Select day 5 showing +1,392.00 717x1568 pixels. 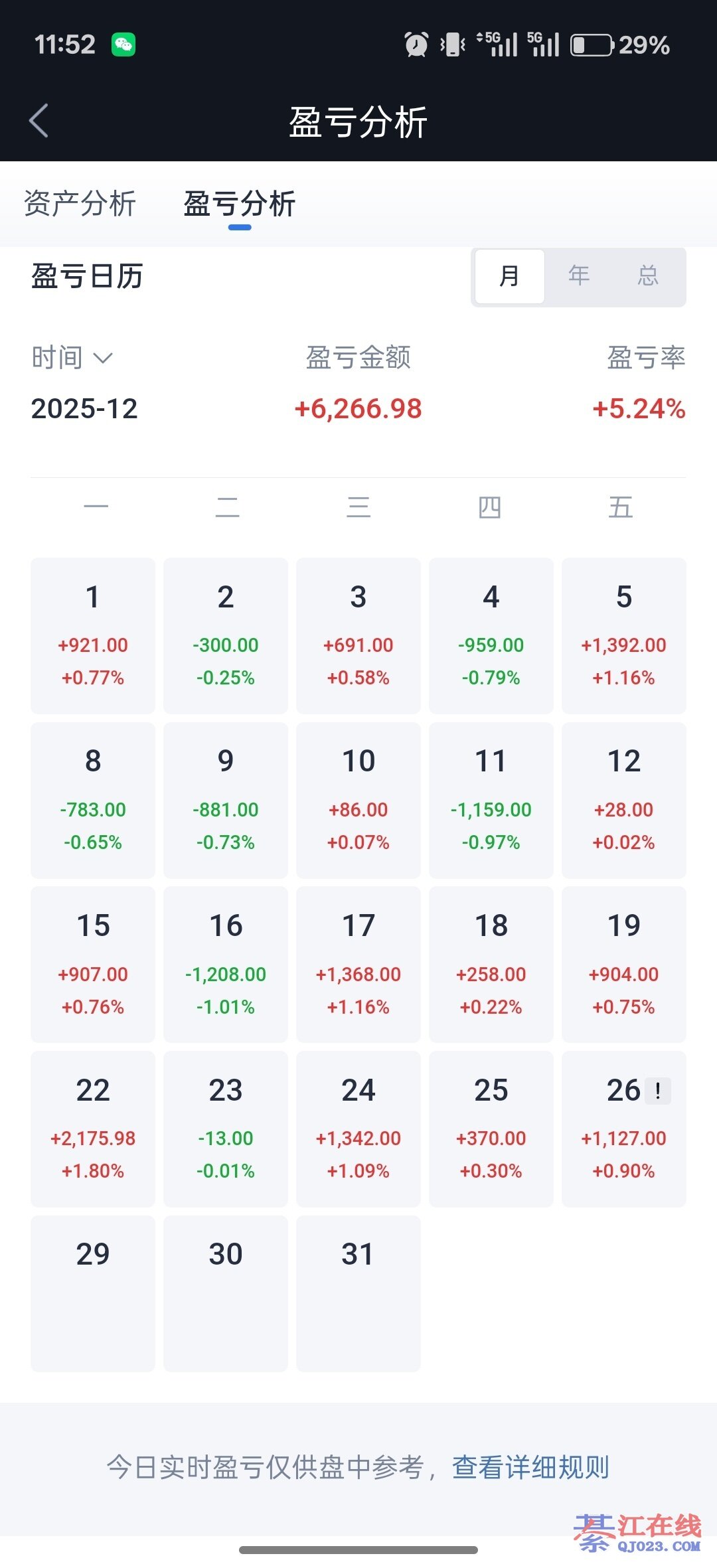pos(624,635)
